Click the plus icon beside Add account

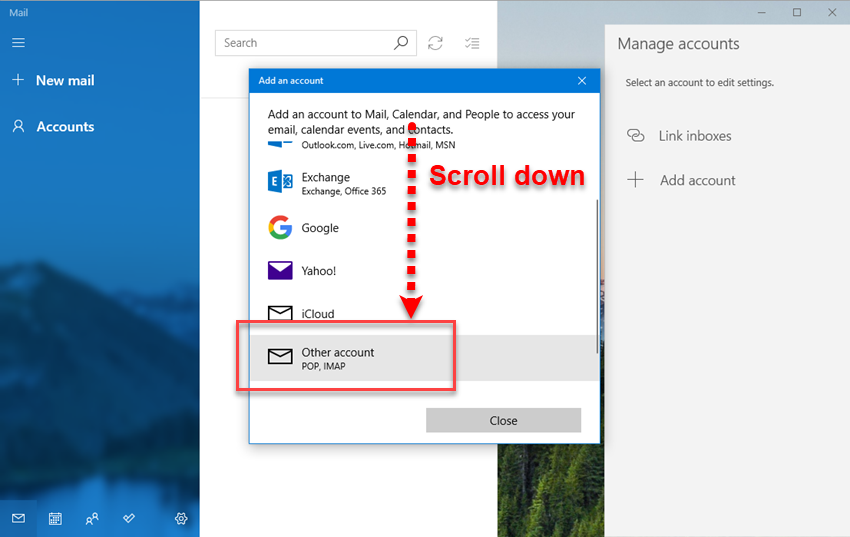click(x=635, y=179)
